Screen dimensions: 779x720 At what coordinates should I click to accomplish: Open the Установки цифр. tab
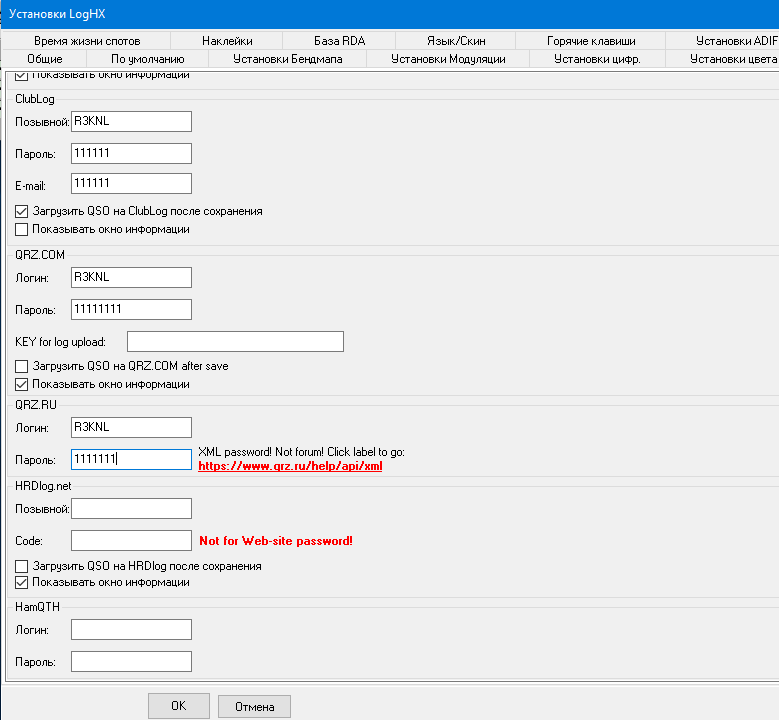(x=597, y=59)
